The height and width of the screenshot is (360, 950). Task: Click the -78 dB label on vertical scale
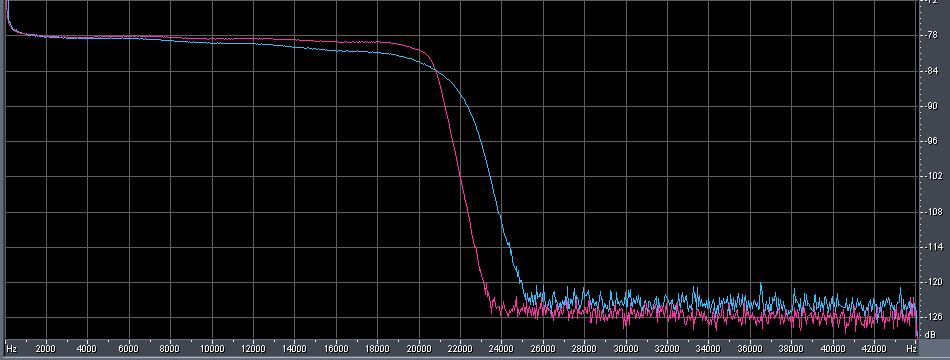(x=932, y=35)
